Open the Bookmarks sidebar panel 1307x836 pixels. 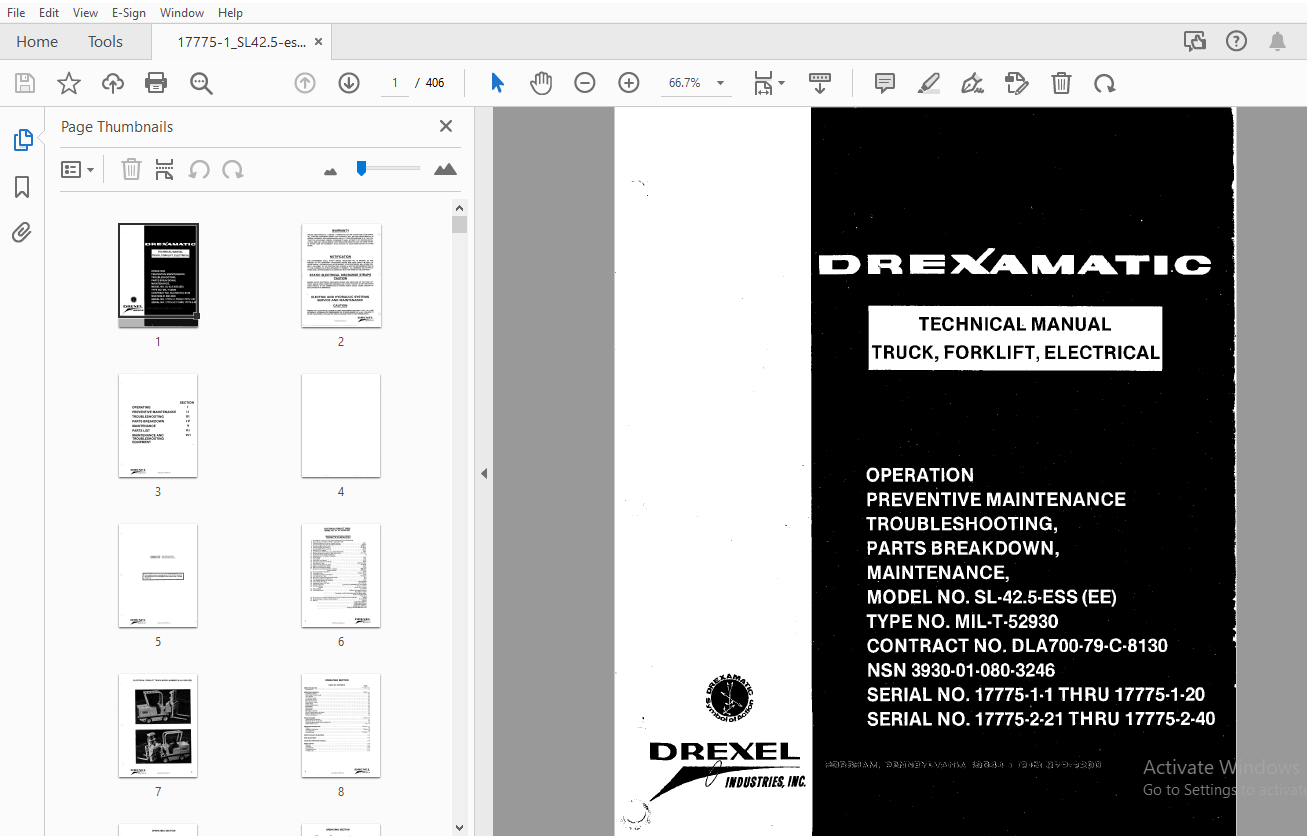coord(22,187)
